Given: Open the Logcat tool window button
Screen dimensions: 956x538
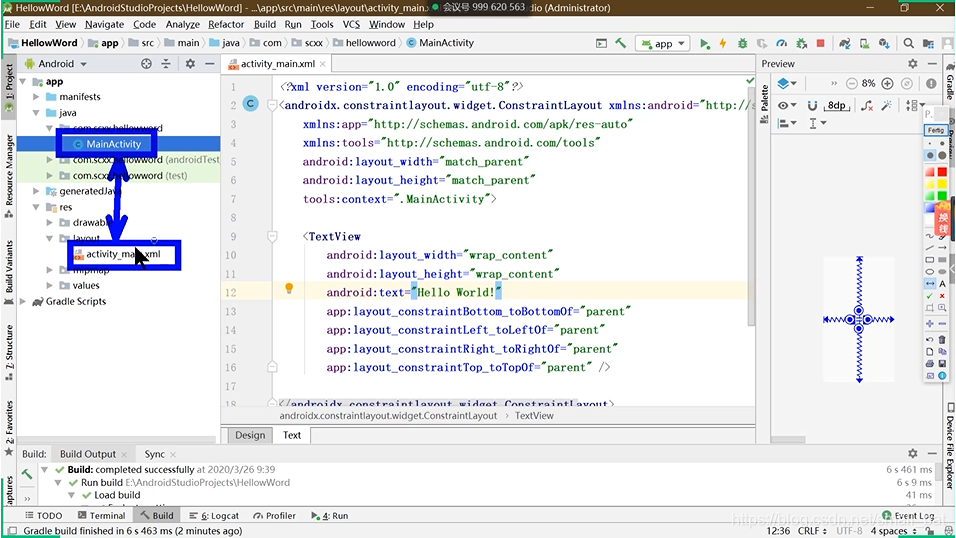Looking at the screenshot, I should (x=214, y=515).
